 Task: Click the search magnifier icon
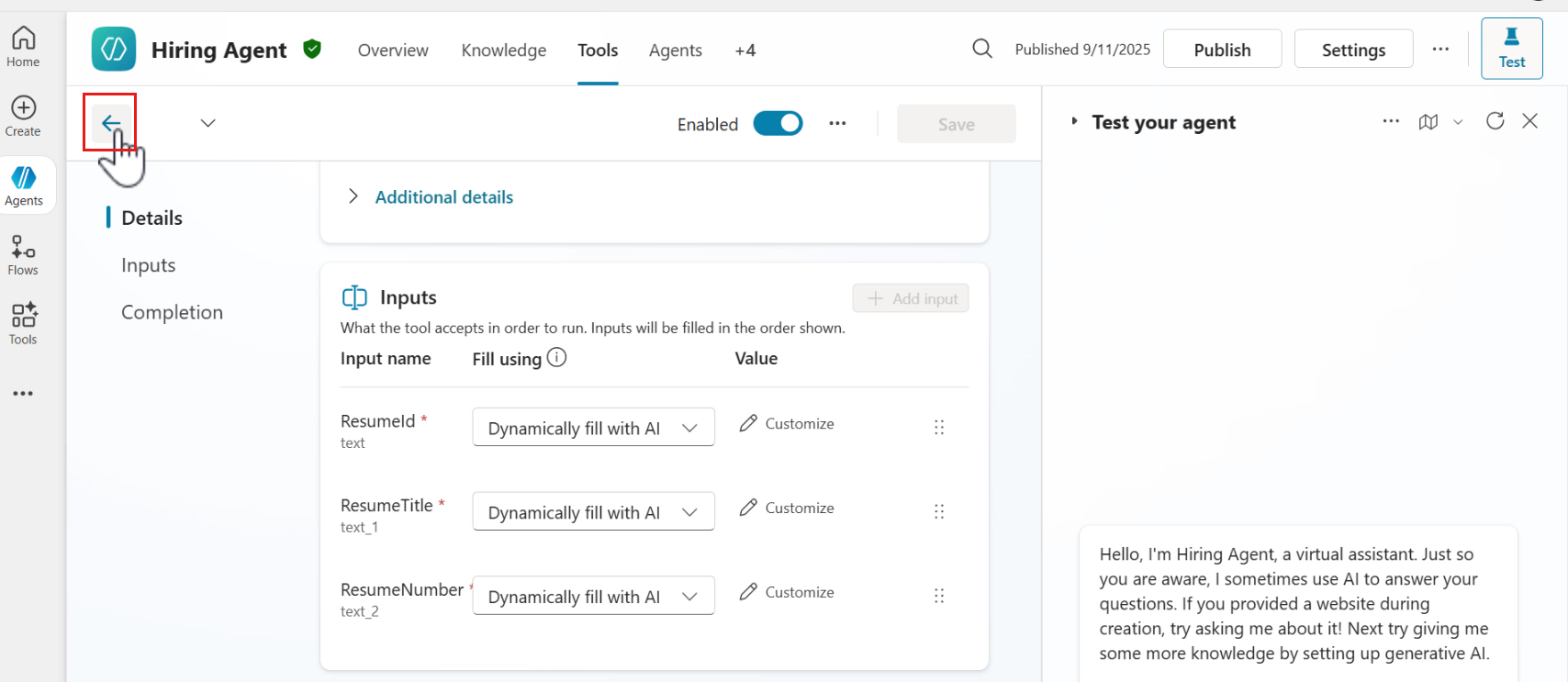click(x=981, y=49)
